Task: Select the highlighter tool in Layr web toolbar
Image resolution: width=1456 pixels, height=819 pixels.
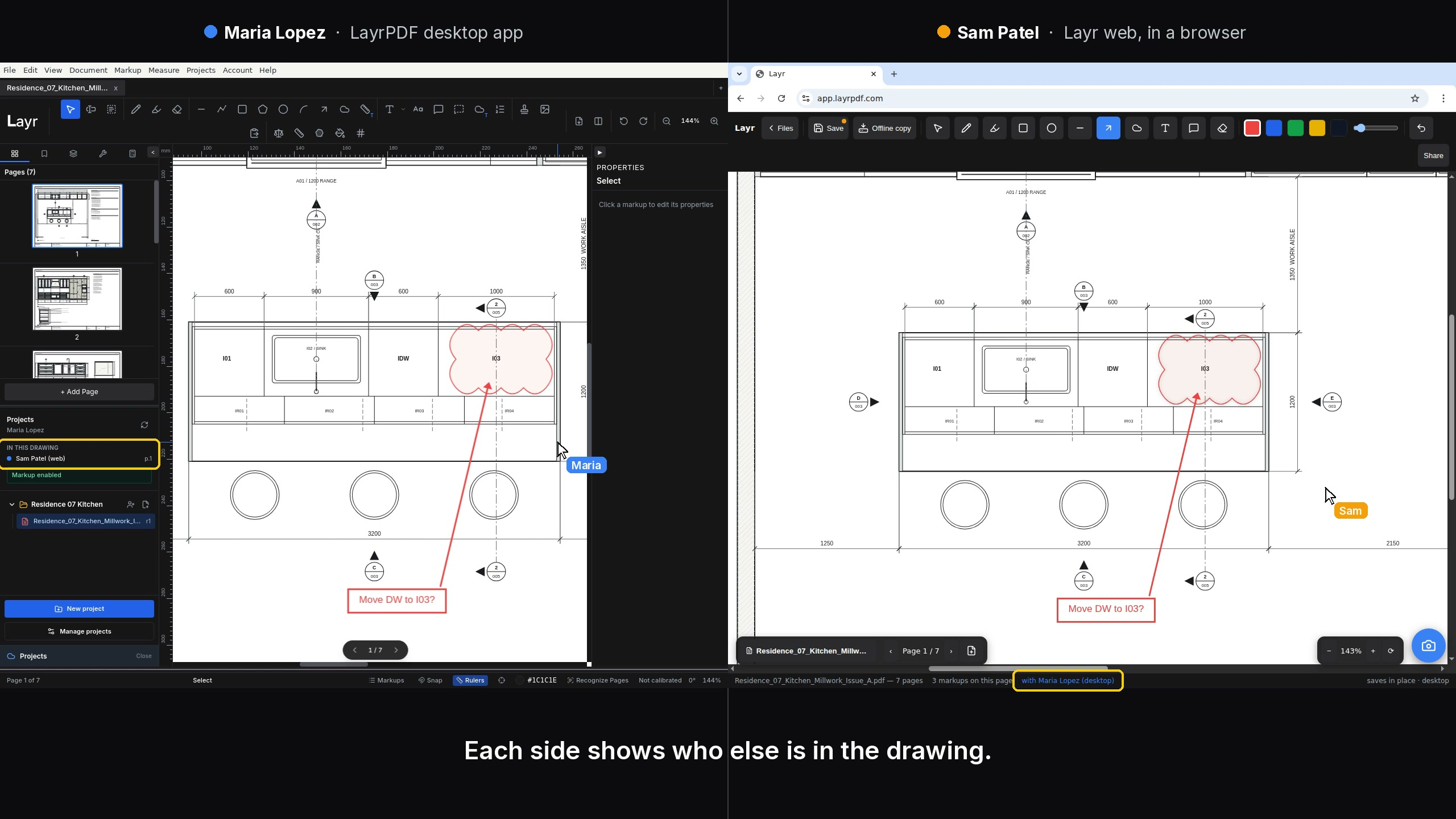Action: click(x=994, y=128)
